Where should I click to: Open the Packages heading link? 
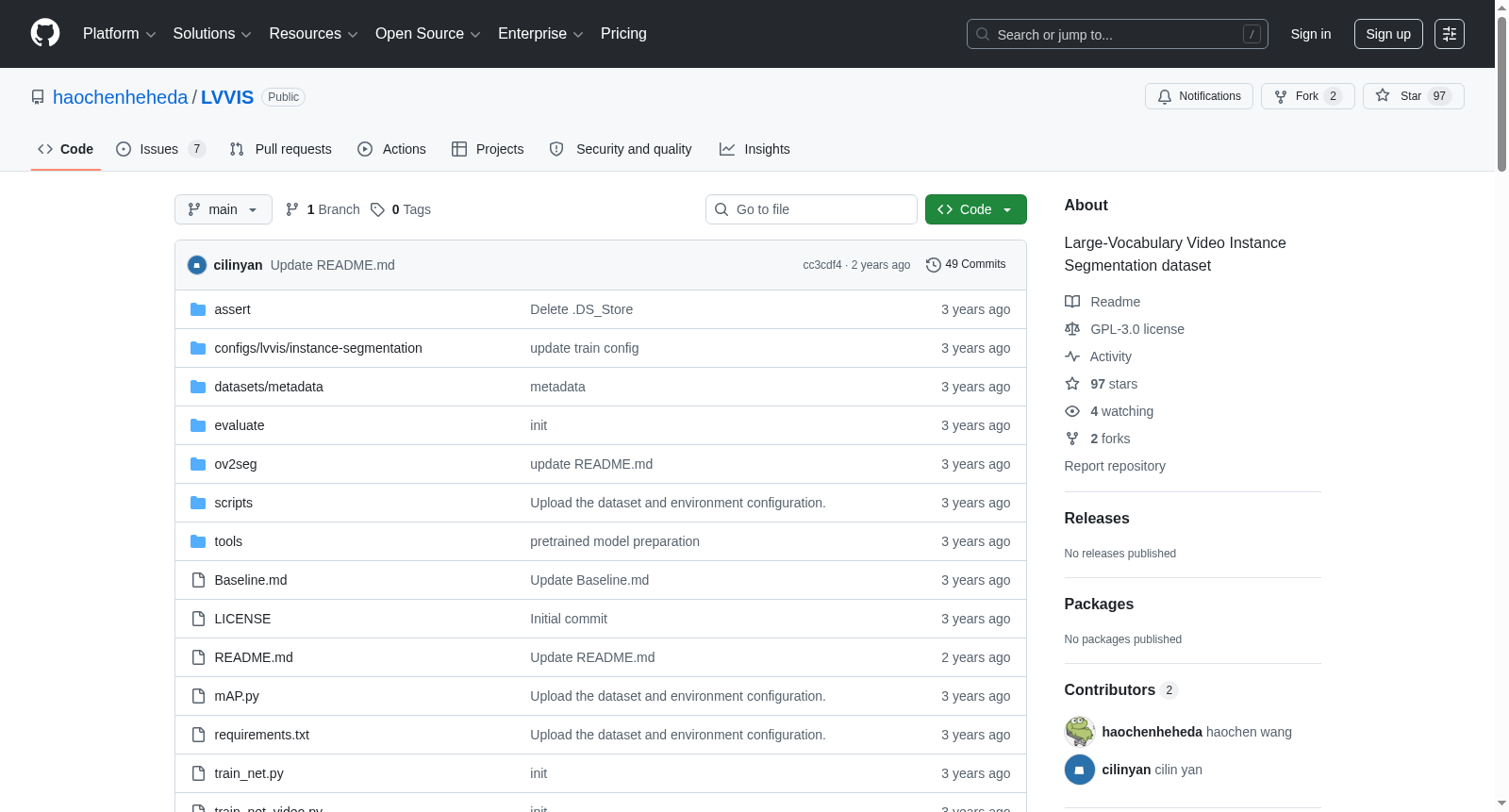tap(1099, 605)
